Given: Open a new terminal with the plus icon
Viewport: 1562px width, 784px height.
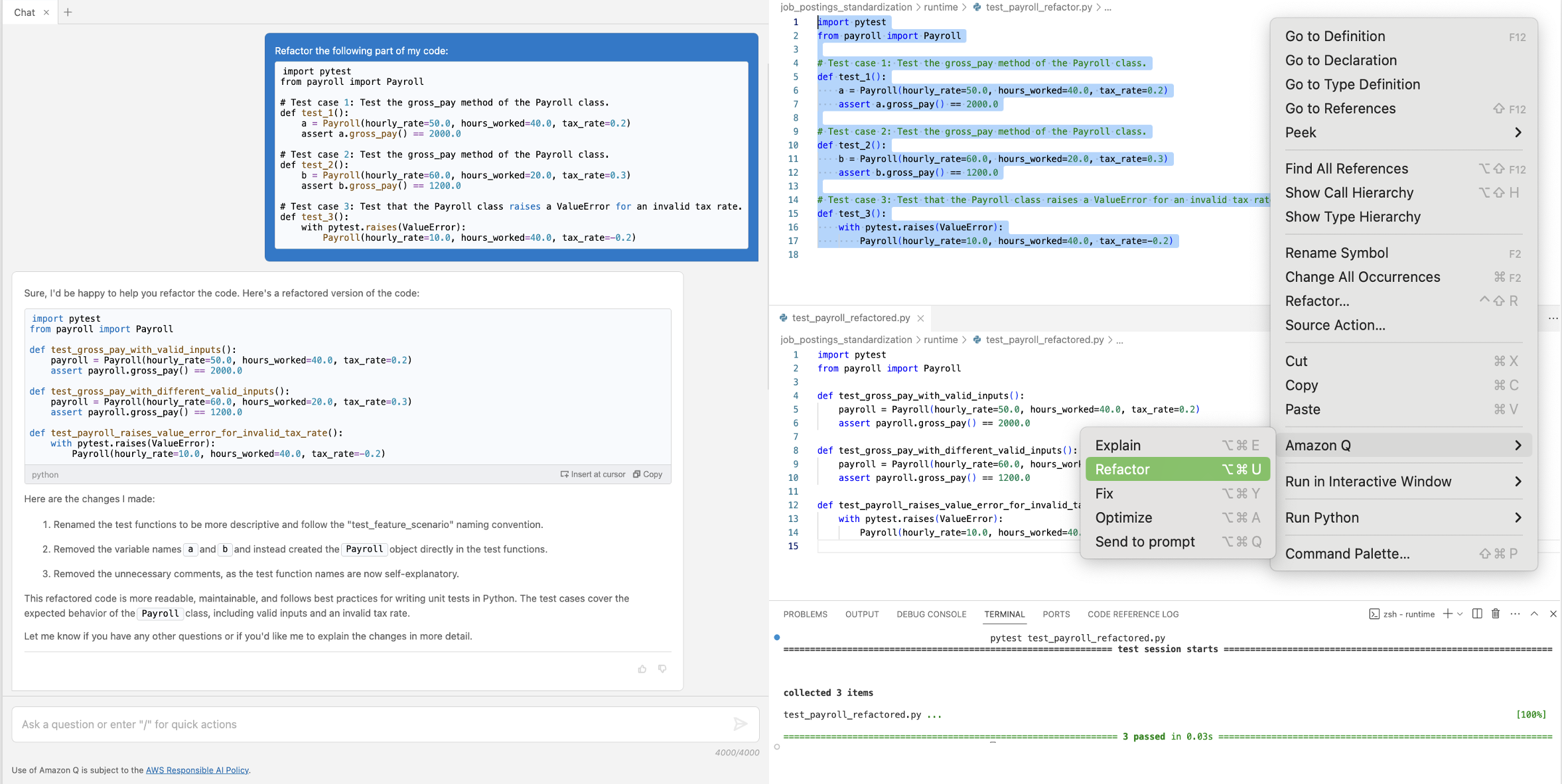Looking at the screenshot, I should click(1447, 614).
